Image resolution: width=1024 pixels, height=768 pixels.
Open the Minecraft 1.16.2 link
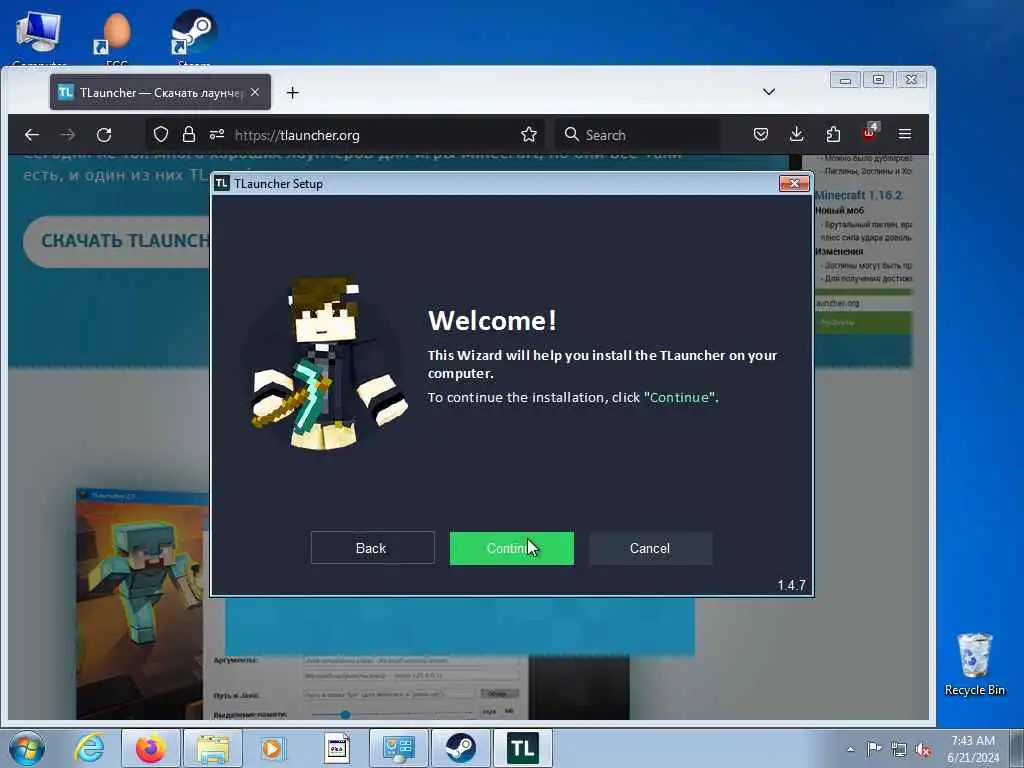coord(858,195)
